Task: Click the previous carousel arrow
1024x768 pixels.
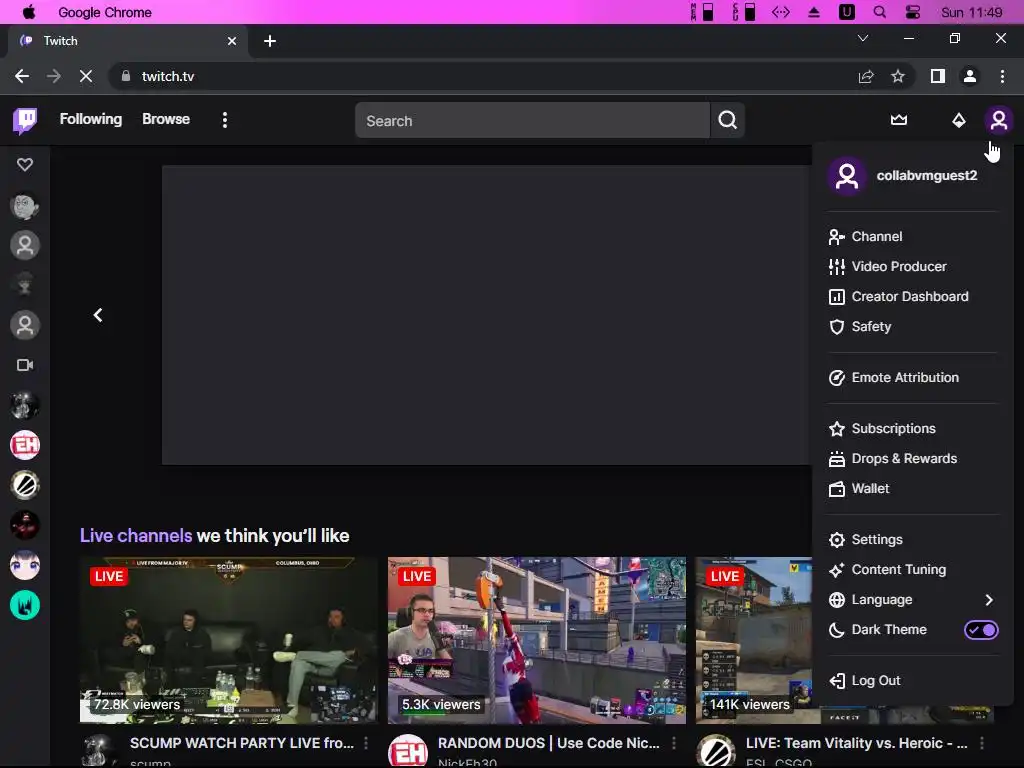Action: tap(98, 315)
